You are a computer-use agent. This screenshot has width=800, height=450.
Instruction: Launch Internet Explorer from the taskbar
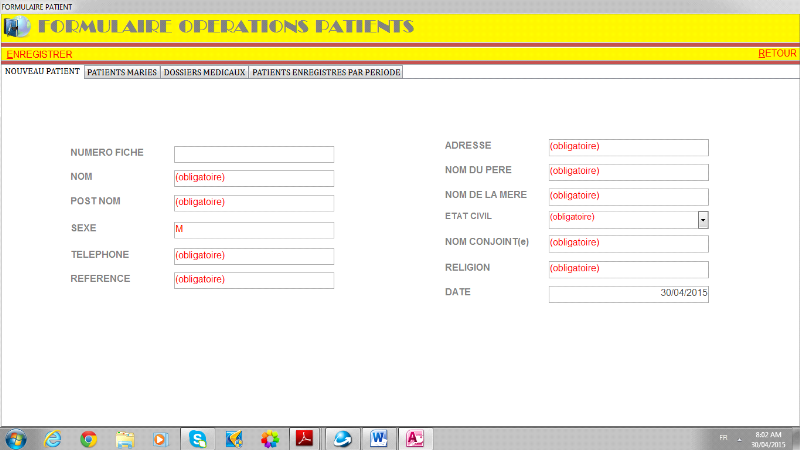[x=53, y=439]
